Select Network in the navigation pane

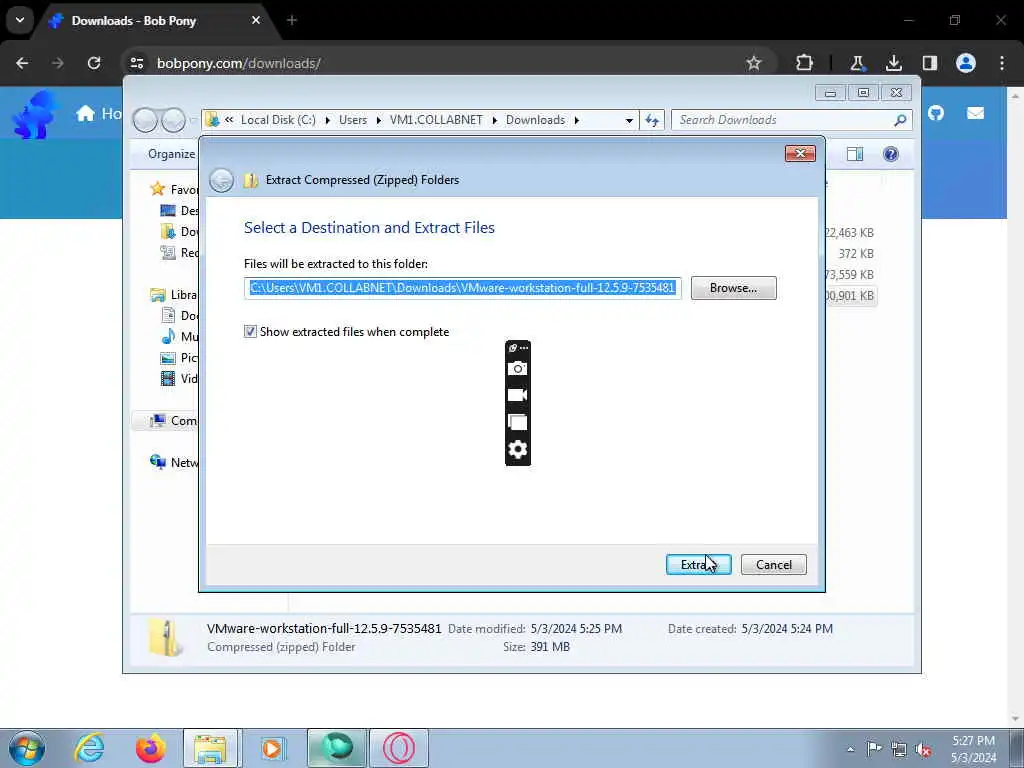pos(174,462)
